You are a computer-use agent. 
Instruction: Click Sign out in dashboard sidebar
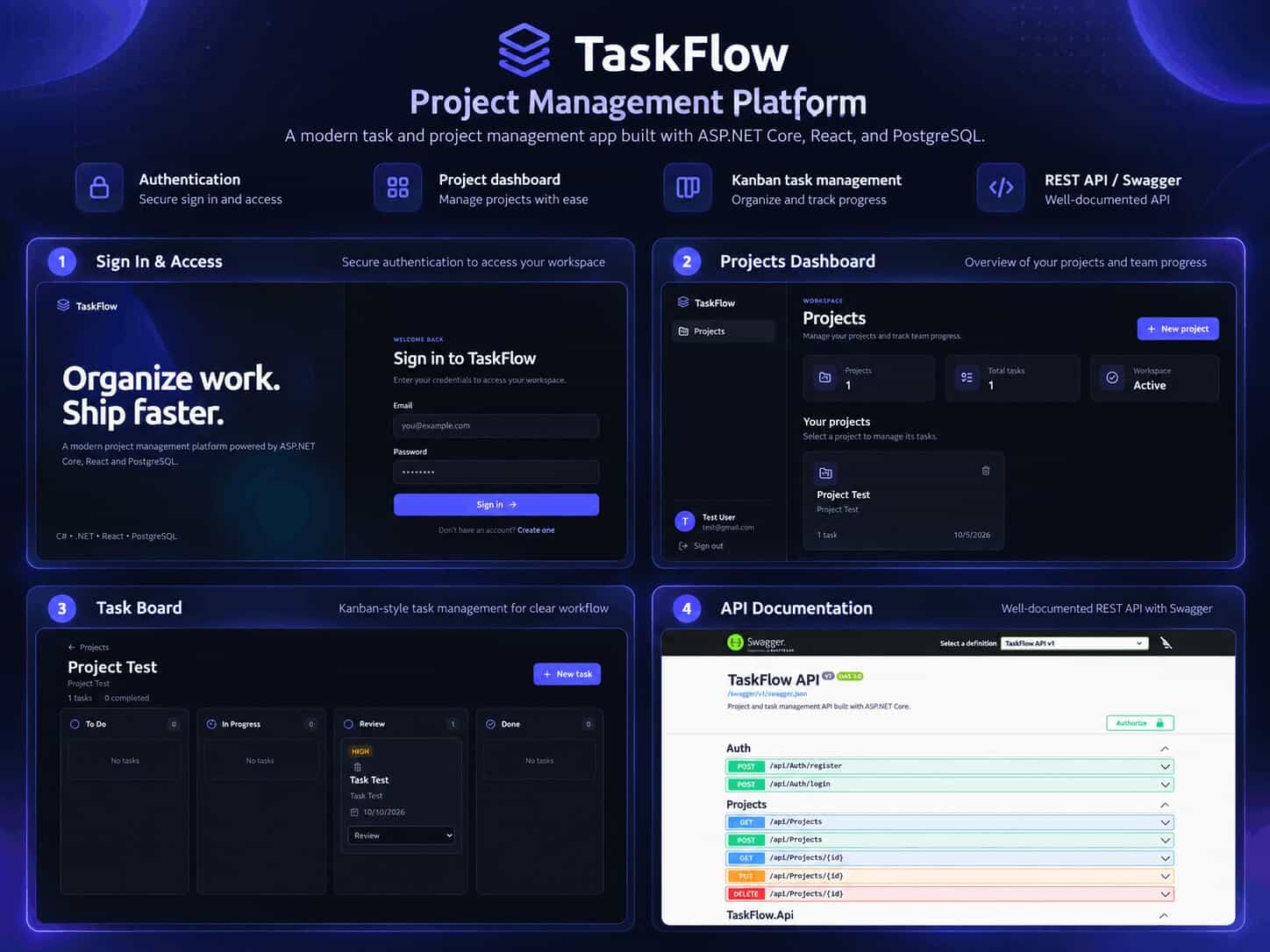coord(702,546)
